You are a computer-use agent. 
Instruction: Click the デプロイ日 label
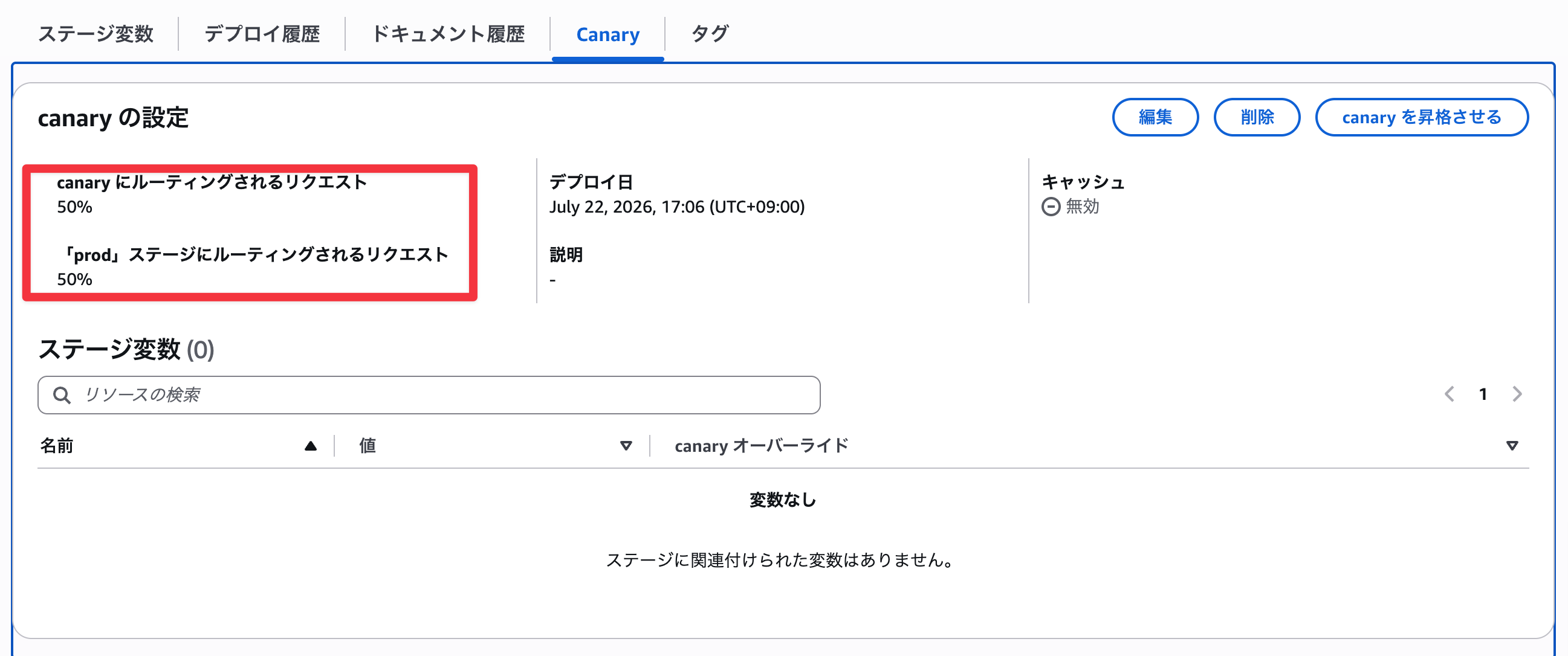click(591, 182)
